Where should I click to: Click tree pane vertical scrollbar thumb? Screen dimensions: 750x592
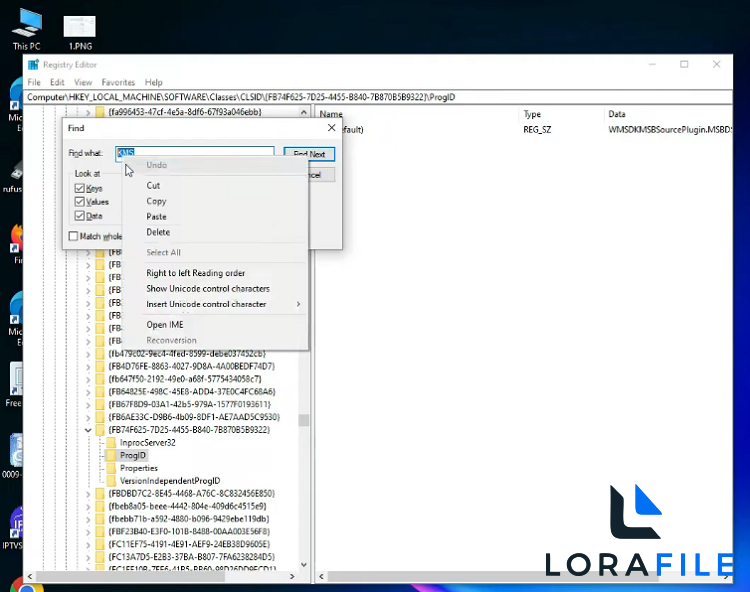pyautogui.click(x=303, y=420)
